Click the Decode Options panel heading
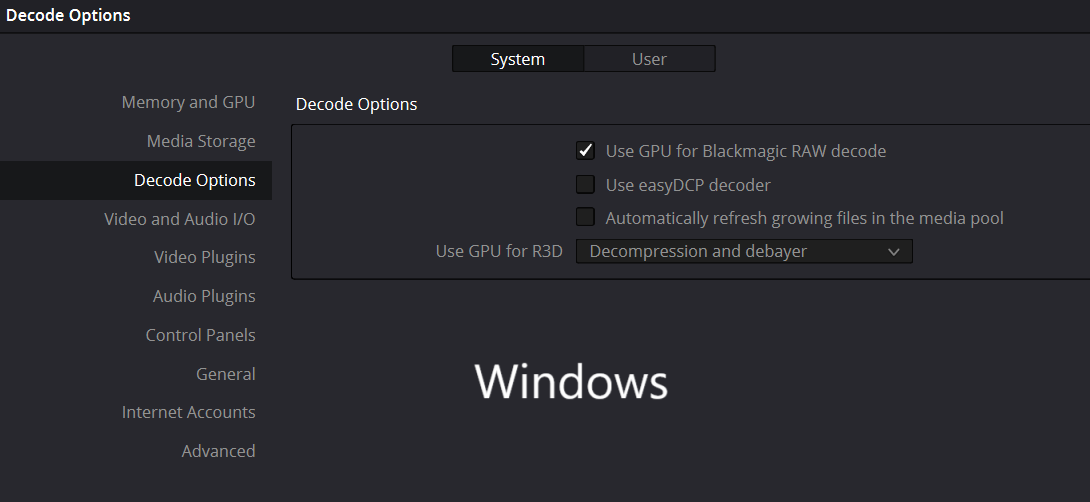The width and height of the screenshot is (1090, 502). [356, 104]
